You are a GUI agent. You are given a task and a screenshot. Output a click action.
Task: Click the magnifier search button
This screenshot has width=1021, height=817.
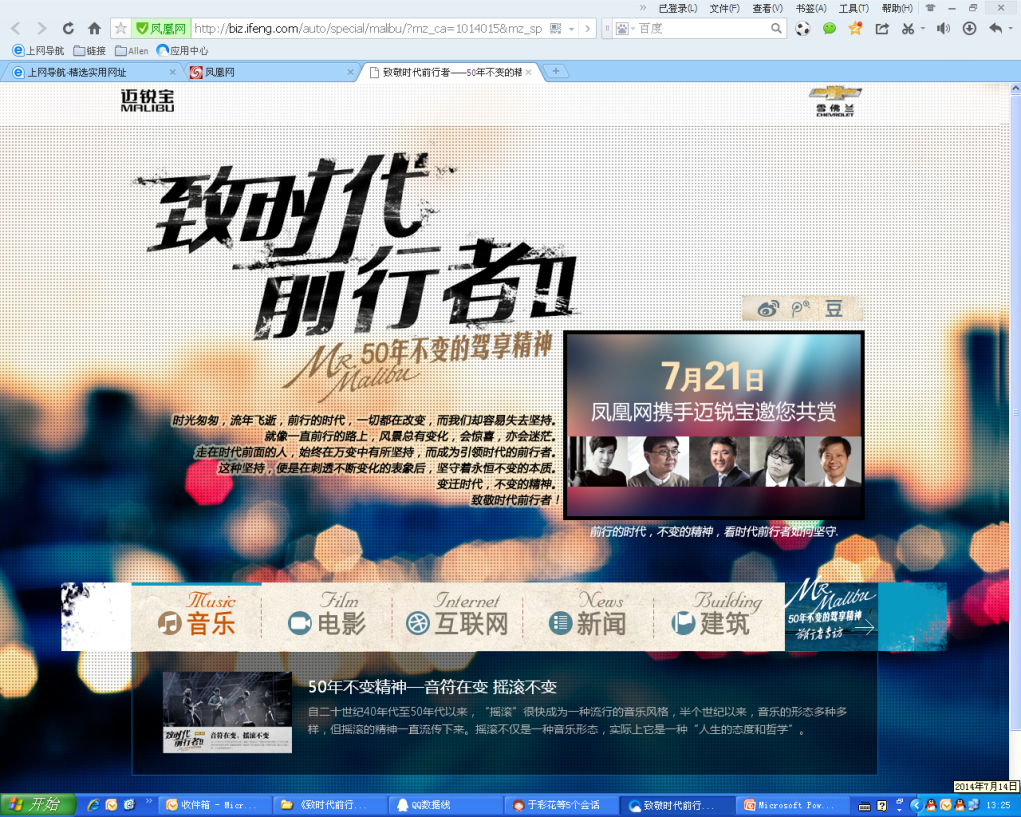(776, 29)
